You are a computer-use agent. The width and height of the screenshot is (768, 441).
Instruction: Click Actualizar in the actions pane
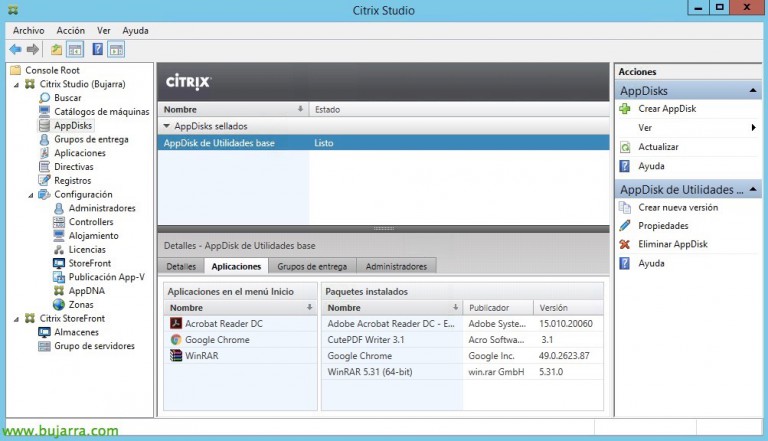(658, 147)
